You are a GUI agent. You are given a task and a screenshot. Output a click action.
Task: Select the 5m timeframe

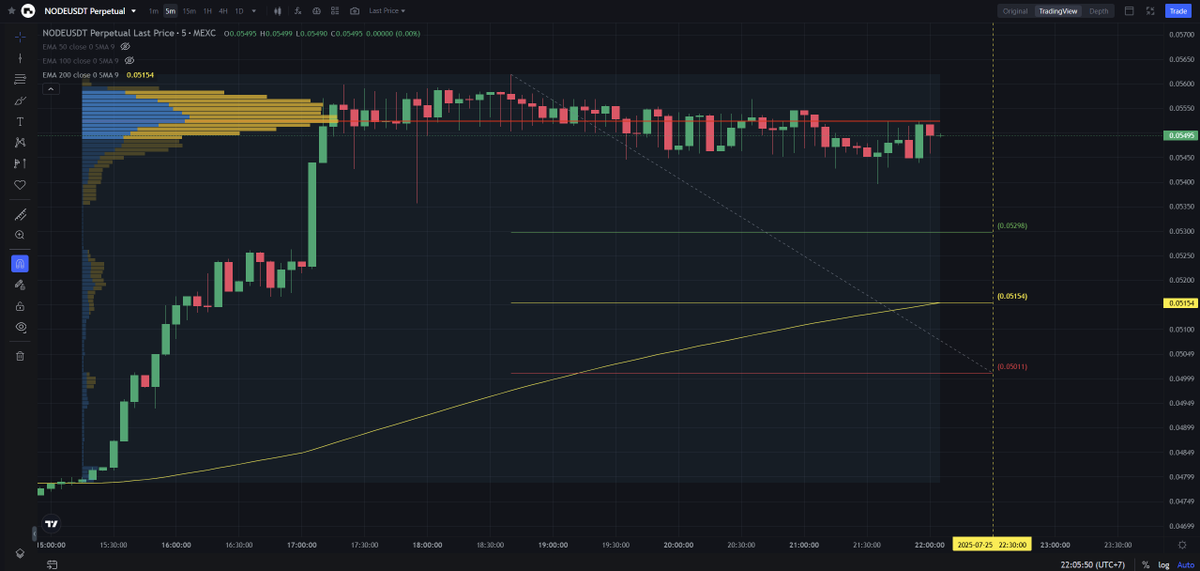point(170,11)
